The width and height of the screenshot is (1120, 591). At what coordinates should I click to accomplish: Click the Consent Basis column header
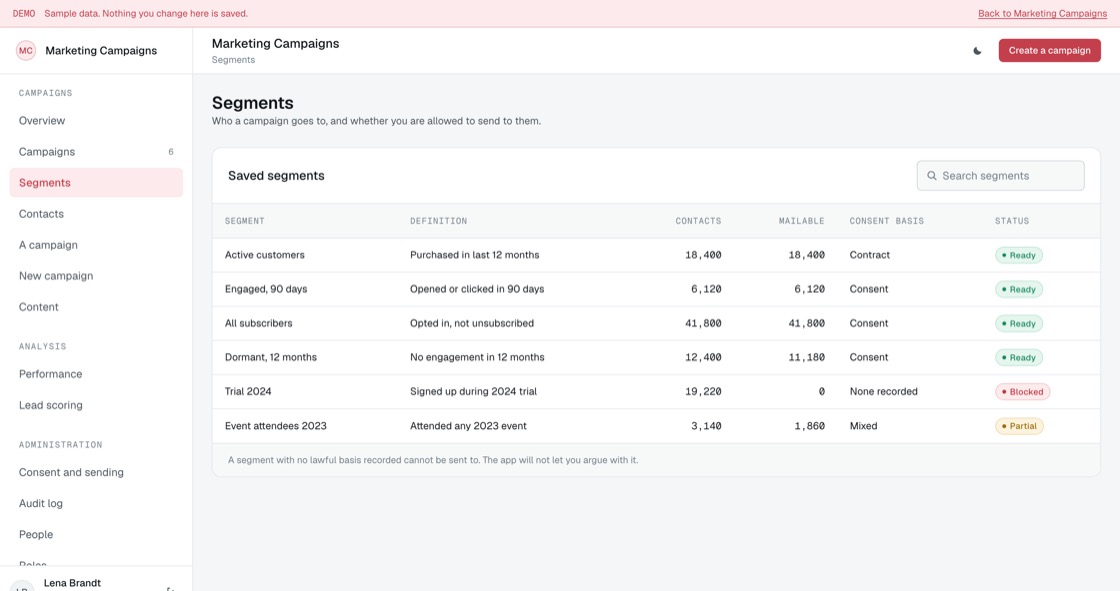tap(886, 221)
